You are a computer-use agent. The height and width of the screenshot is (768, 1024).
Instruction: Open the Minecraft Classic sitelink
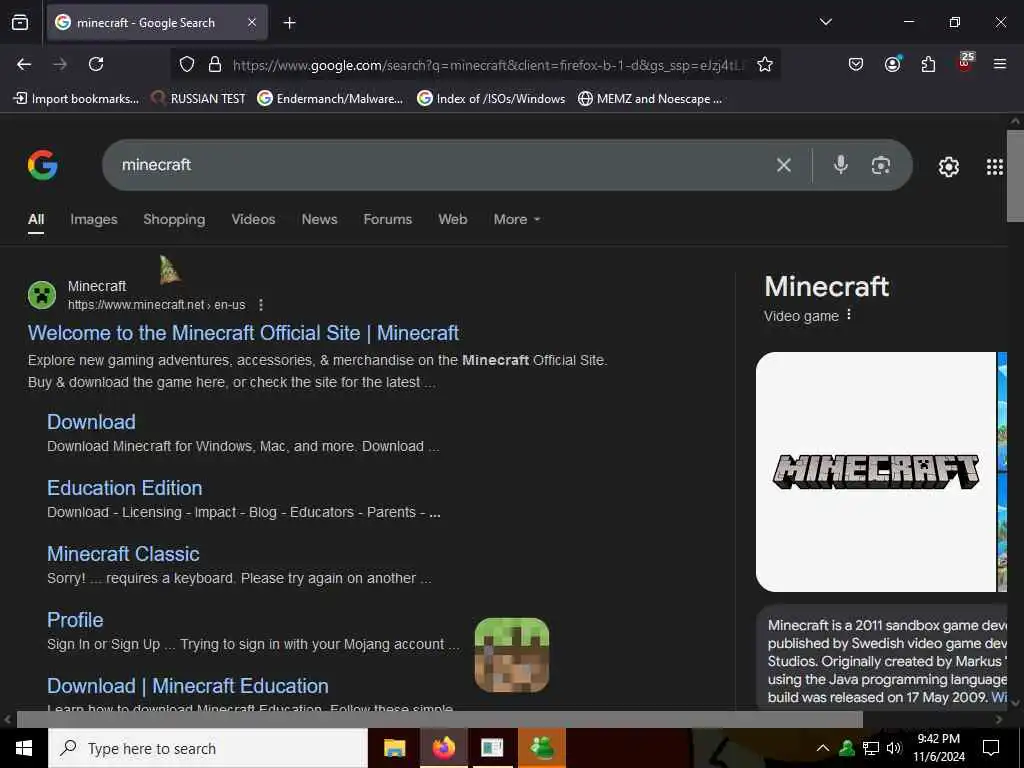point(123,554)
